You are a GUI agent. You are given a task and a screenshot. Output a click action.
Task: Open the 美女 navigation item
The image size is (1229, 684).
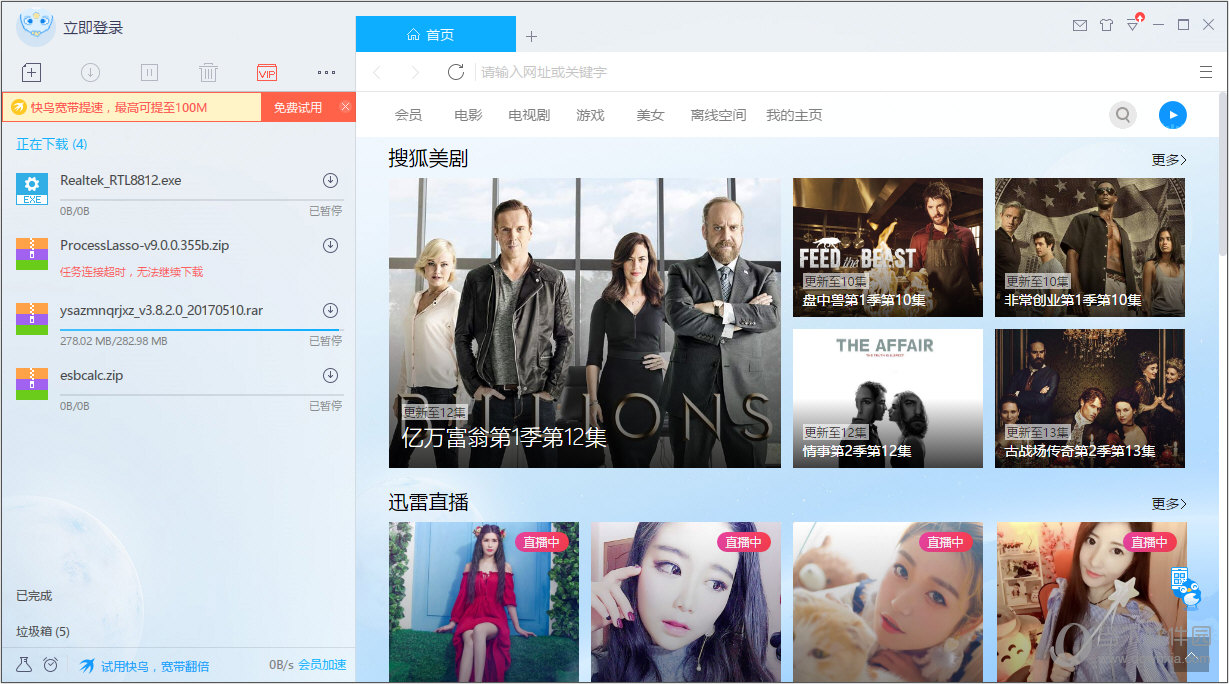point(650,115)
